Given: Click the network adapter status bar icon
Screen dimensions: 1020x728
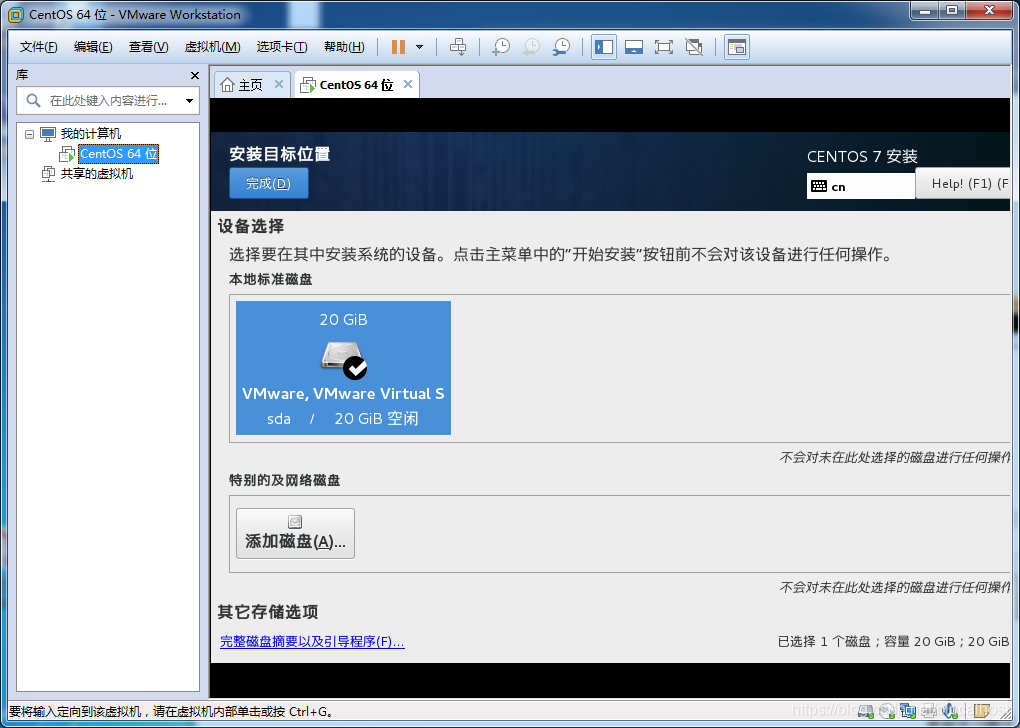Looking at the screenshot, I should 908,712.
